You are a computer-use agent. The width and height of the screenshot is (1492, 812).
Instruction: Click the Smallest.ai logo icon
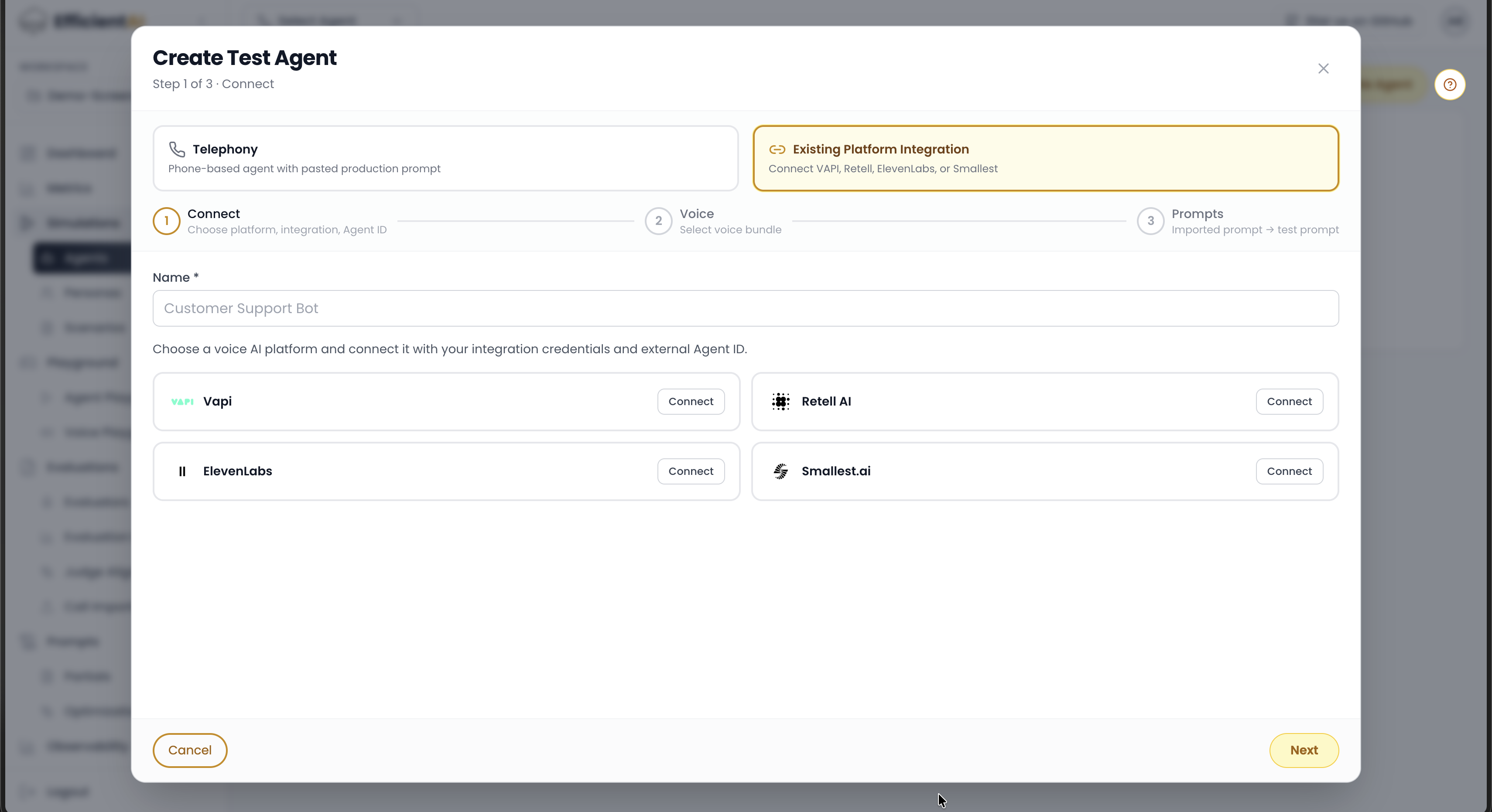tap(780, 471)
